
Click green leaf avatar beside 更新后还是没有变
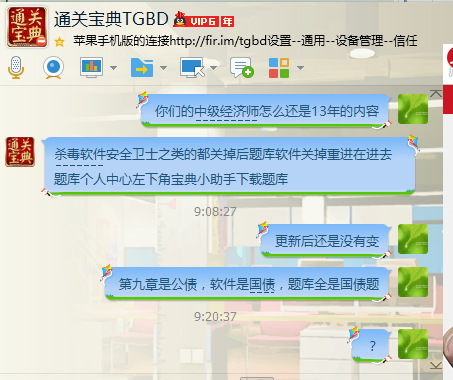(413, 239)
